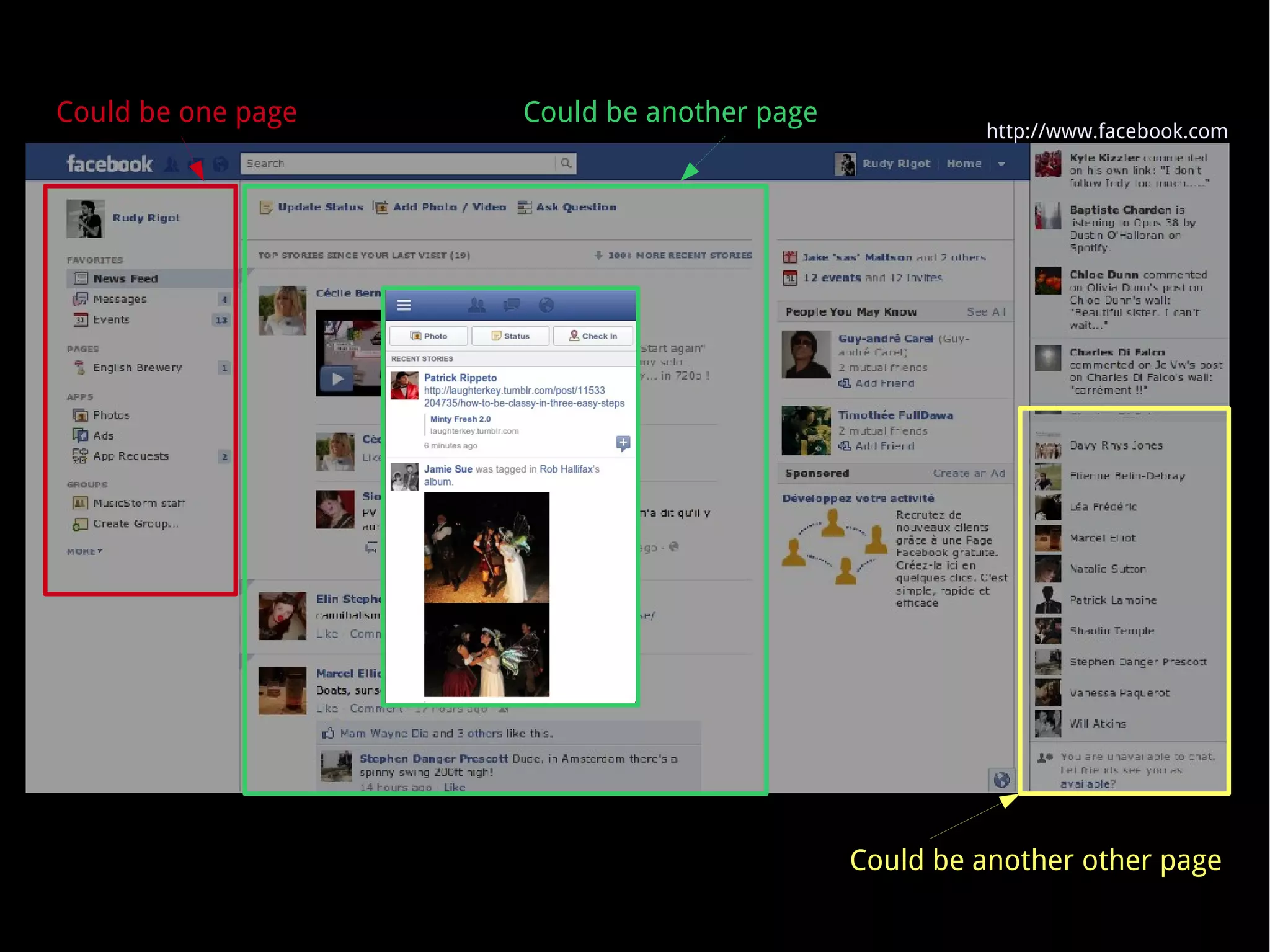Click Ask Question tab
This screenshot has width=1270, height=952.
click(567, 207)
